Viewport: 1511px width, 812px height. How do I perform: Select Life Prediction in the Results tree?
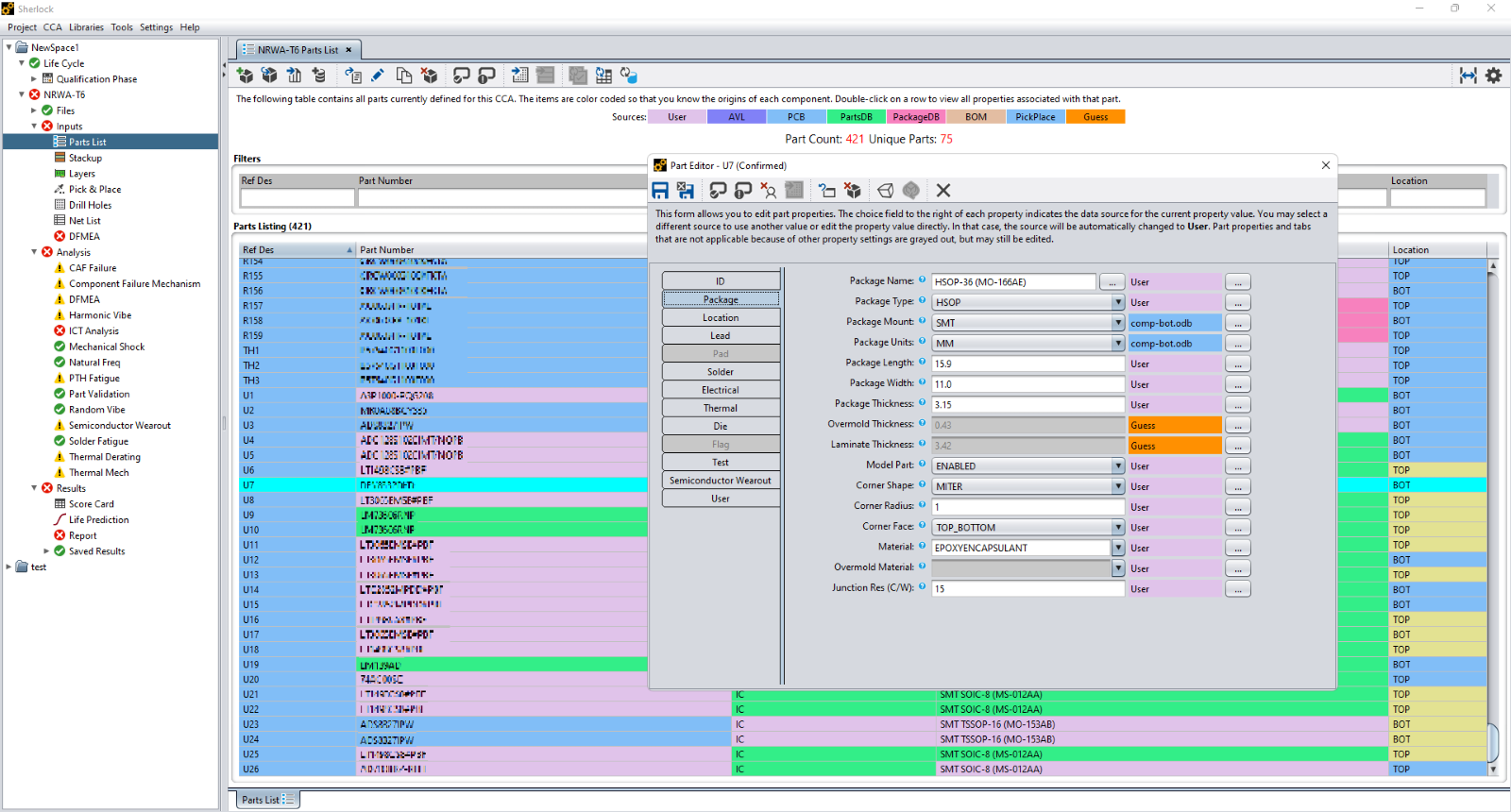click(x=98, y=520)
